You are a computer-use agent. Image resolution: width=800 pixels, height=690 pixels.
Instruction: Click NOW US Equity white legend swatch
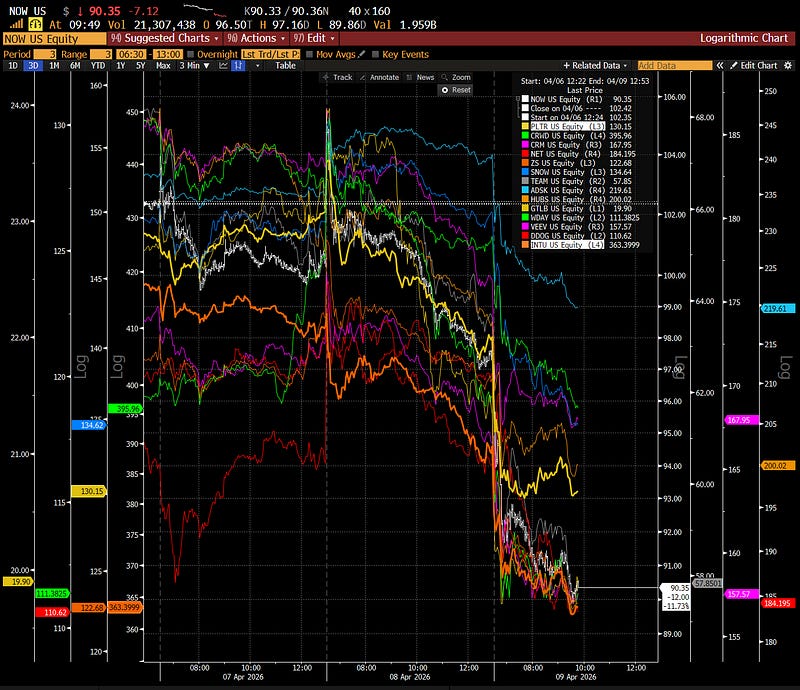click(525, 99)
